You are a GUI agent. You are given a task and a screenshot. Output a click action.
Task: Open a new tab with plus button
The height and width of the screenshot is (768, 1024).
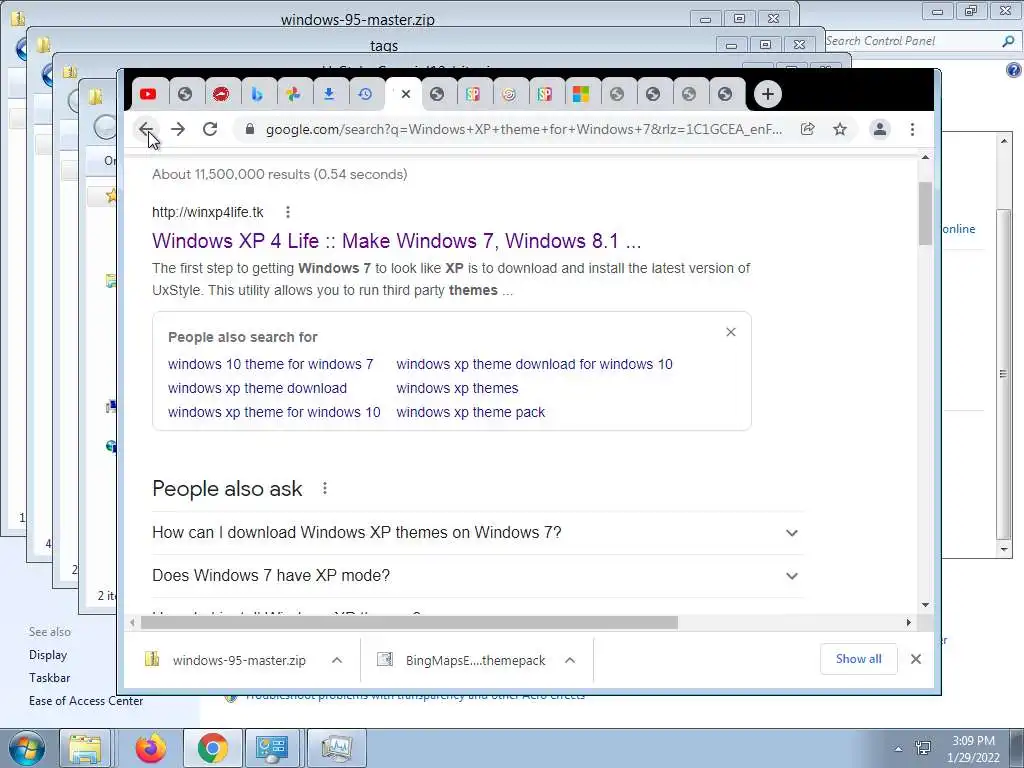[767, 94]
